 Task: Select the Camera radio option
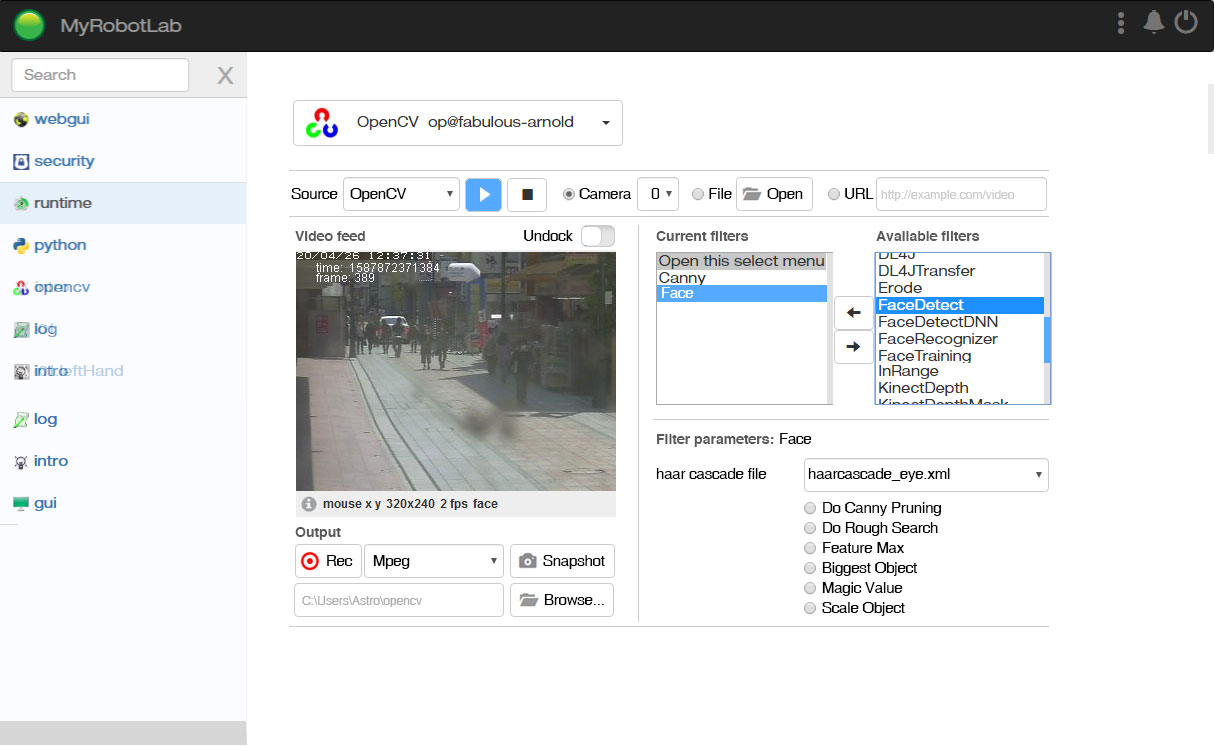pyautogui.click(x=569, y=194)
